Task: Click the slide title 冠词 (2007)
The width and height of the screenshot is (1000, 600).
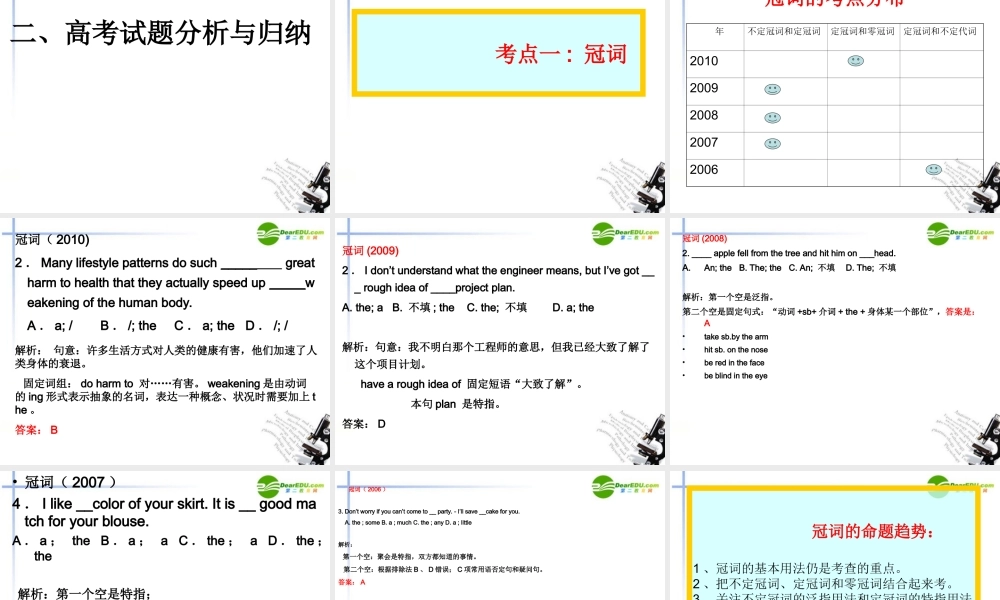Action: click(x=70, y=483)
